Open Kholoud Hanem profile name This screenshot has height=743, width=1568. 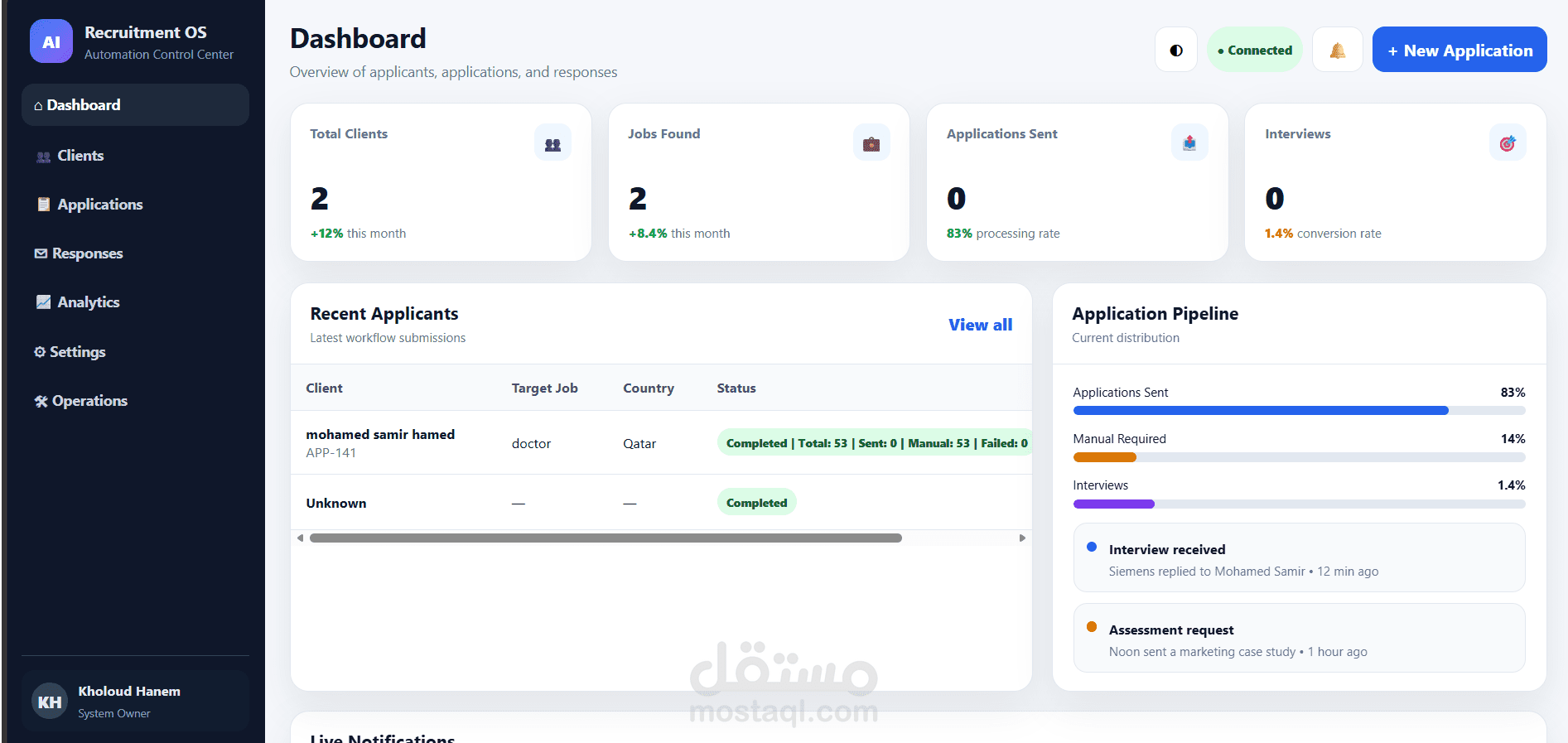point(129,691)
